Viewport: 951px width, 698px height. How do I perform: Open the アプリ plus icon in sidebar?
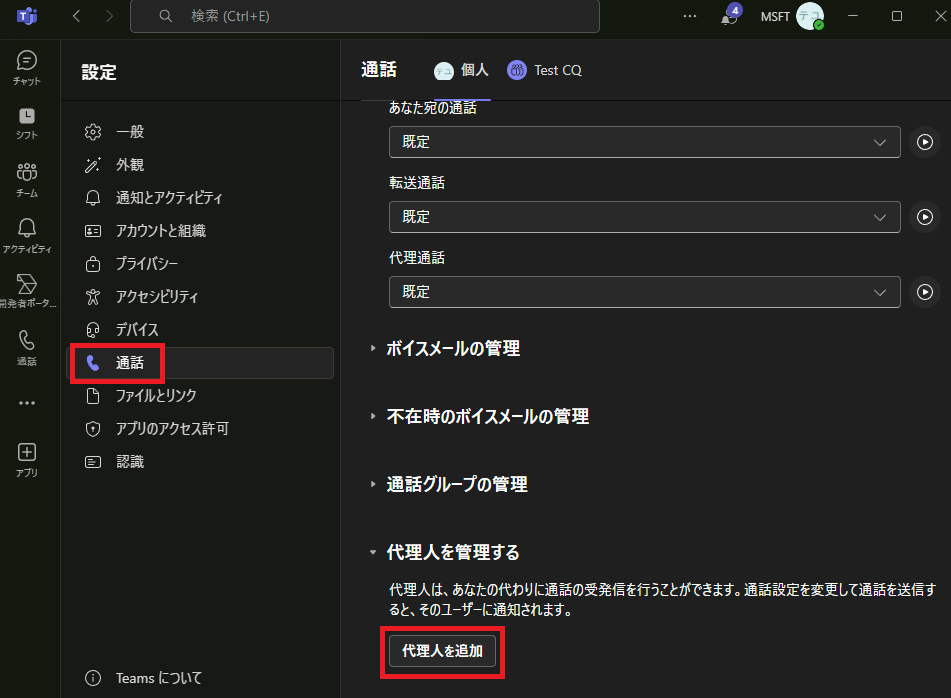pos(27,460)
